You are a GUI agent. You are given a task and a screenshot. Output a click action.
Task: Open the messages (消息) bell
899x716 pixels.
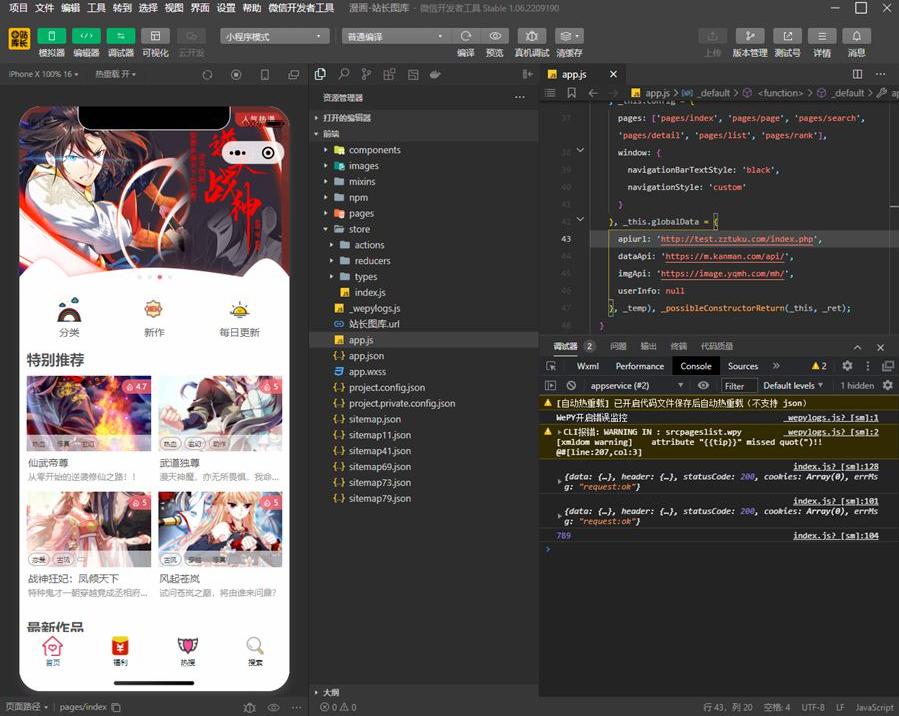[857, 36]
